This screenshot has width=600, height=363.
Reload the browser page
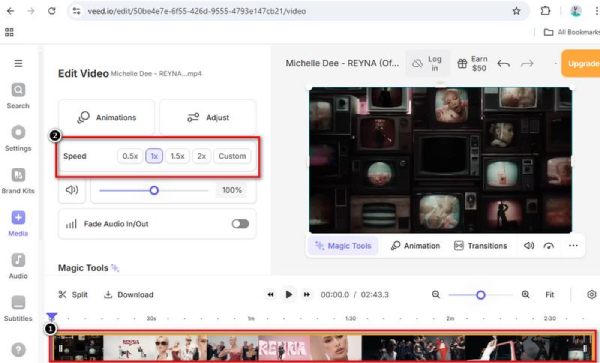[52, 11]
